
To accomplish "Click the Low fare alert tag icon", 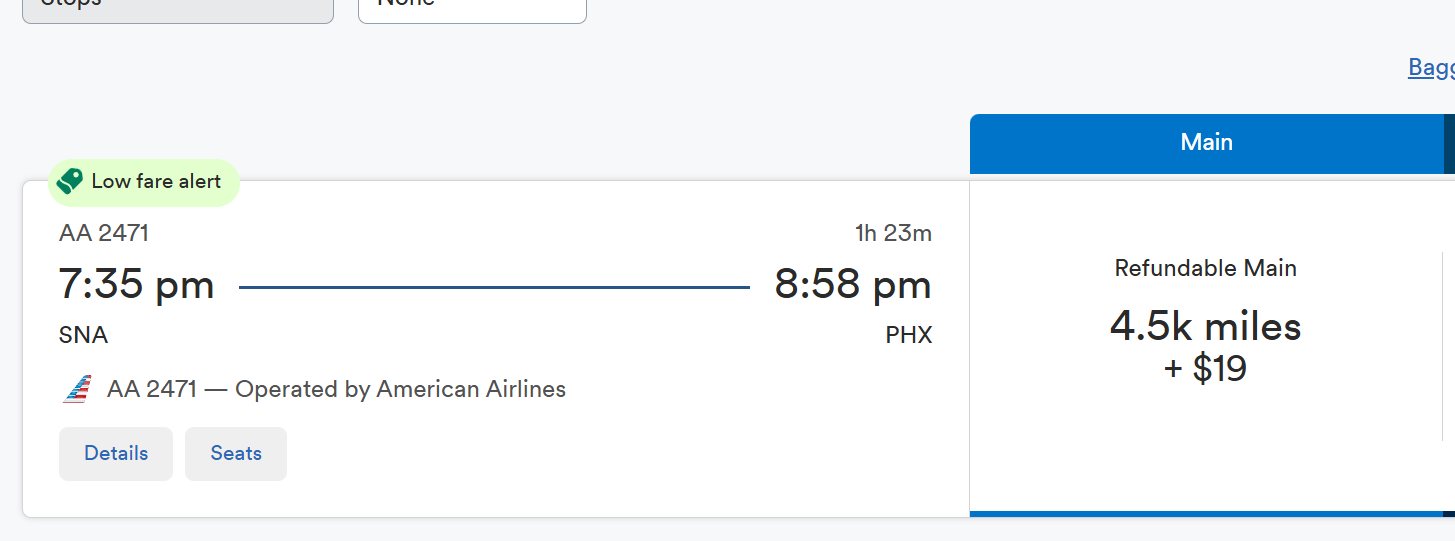I will point(70,182).
